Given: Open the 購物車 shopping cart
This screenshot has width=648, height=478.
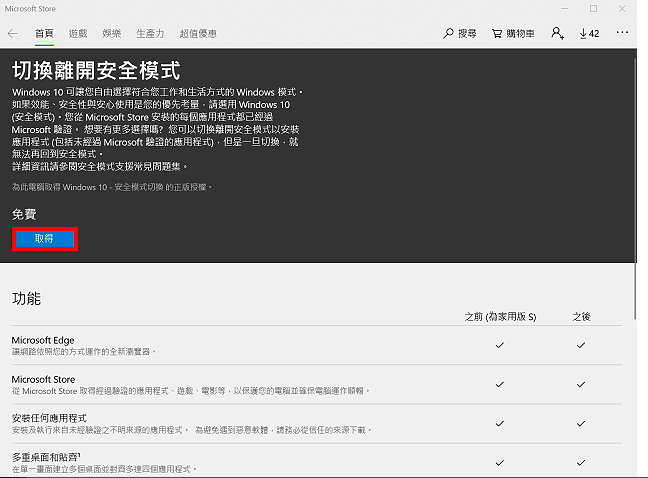Looking at the screenshot, I should click(513, 33).
